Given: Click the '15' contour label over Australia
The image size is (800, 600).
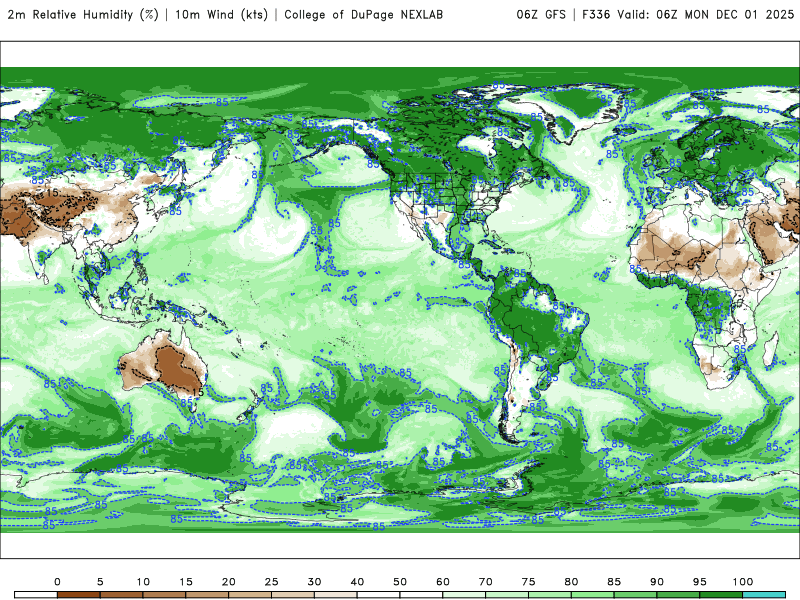Looking at the screenshot, I should (198, 392).
